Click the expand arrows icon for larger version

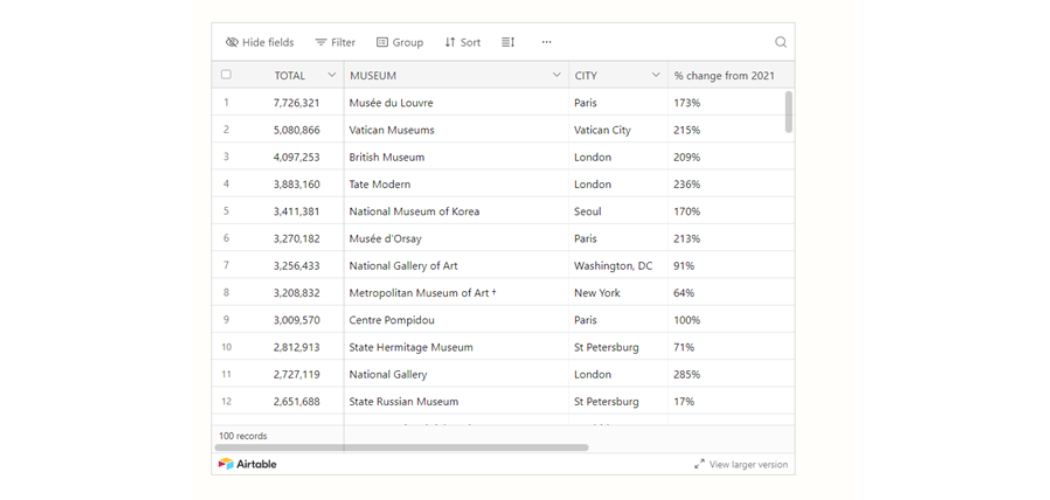point(699,464)
